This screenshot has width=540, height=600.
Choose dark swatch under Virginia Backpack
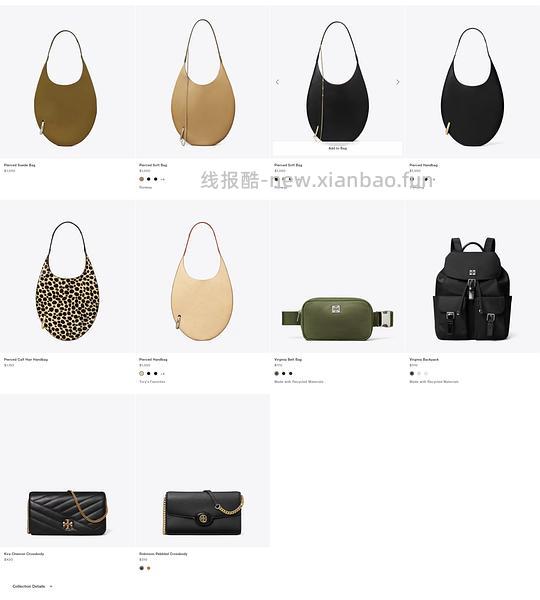412,373
